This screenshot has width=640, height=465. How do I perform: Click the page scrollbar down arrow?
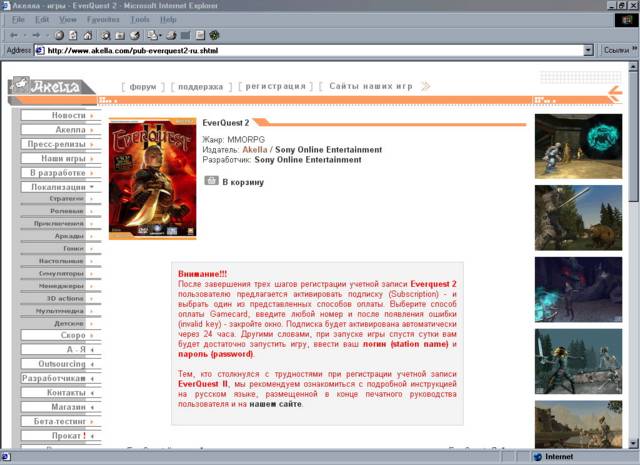pyautogui.click(x=633, y=443)
